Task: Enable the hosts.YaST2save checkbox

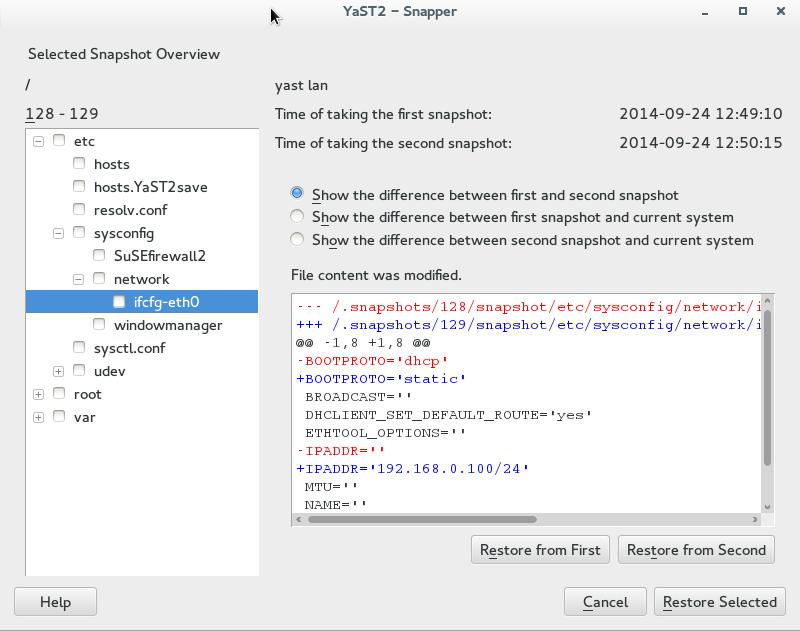Action: [x=79, y=186]
